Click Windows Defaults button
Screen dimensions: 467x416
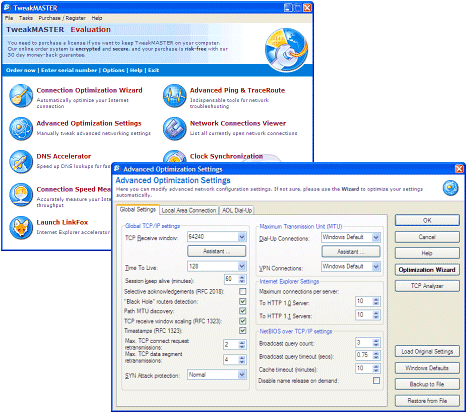click(427, 368)
